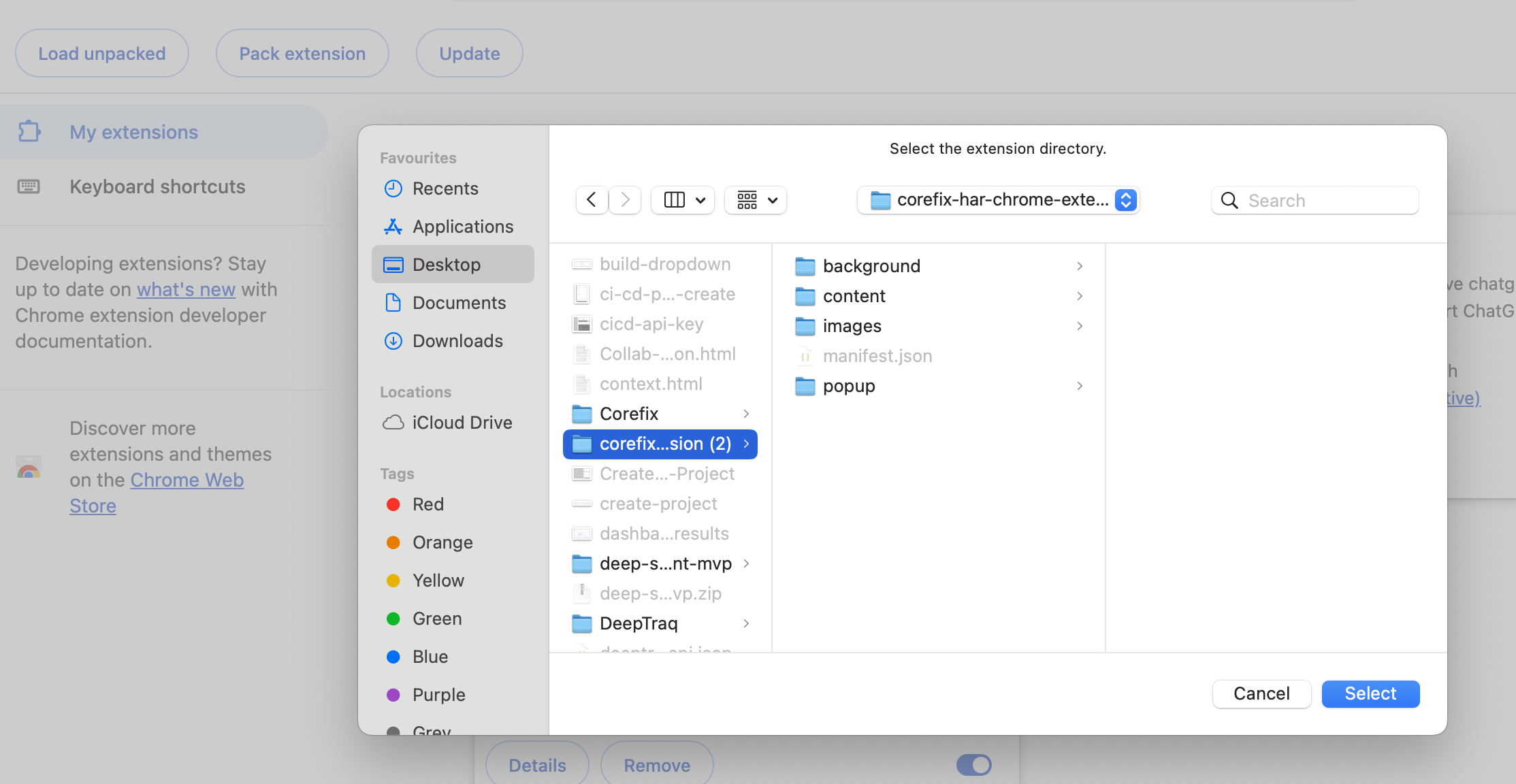Open the corefix-har-chrome-exte... path popup
The image size is (1516, 784).
(x=998, y=200)
